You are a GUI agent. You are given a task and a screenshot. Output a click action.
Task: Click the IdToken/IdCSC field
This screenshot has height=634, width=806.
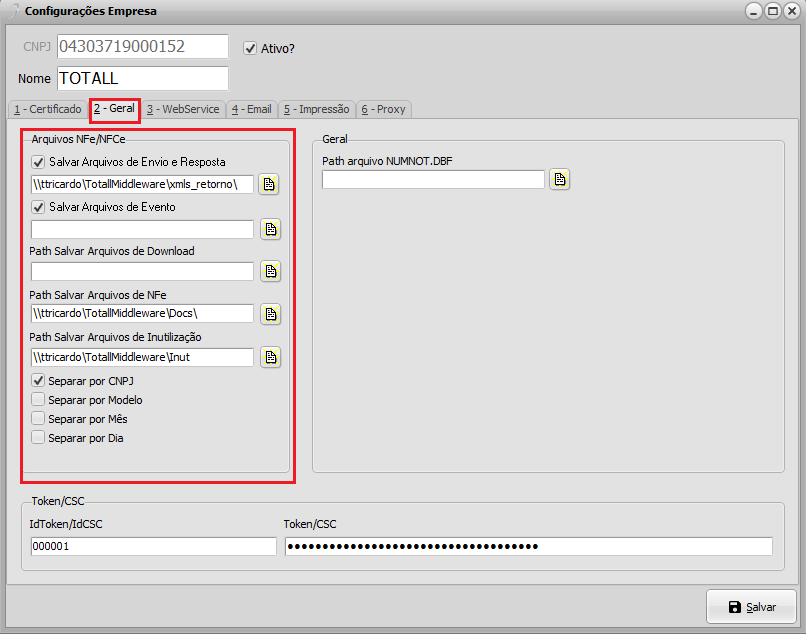click(154, 546)
